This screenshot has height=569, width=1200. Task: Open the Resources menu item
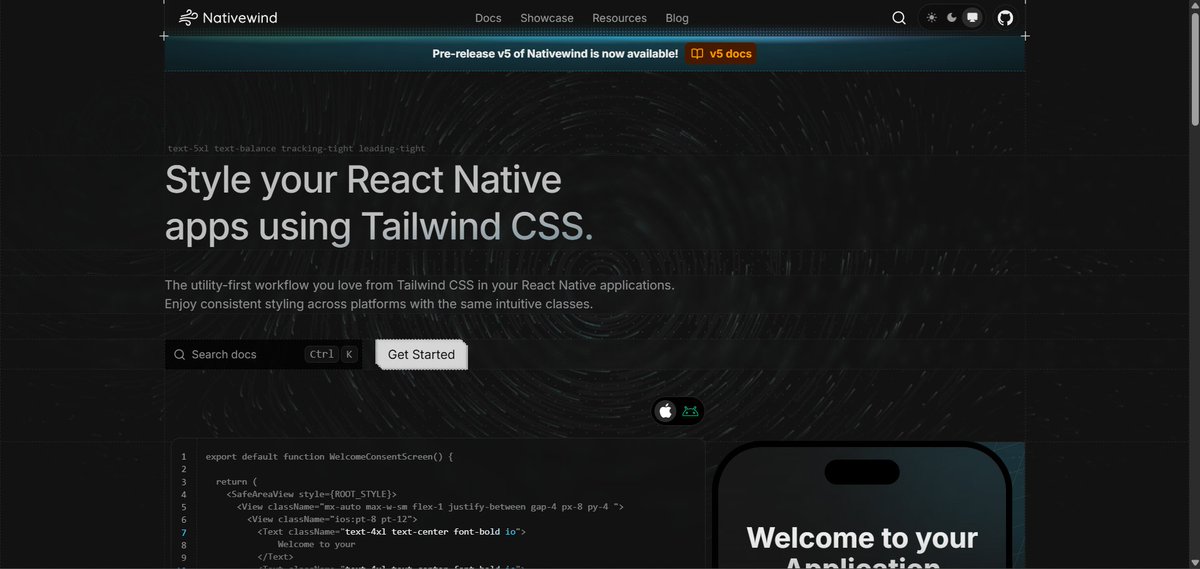(619, 18)
